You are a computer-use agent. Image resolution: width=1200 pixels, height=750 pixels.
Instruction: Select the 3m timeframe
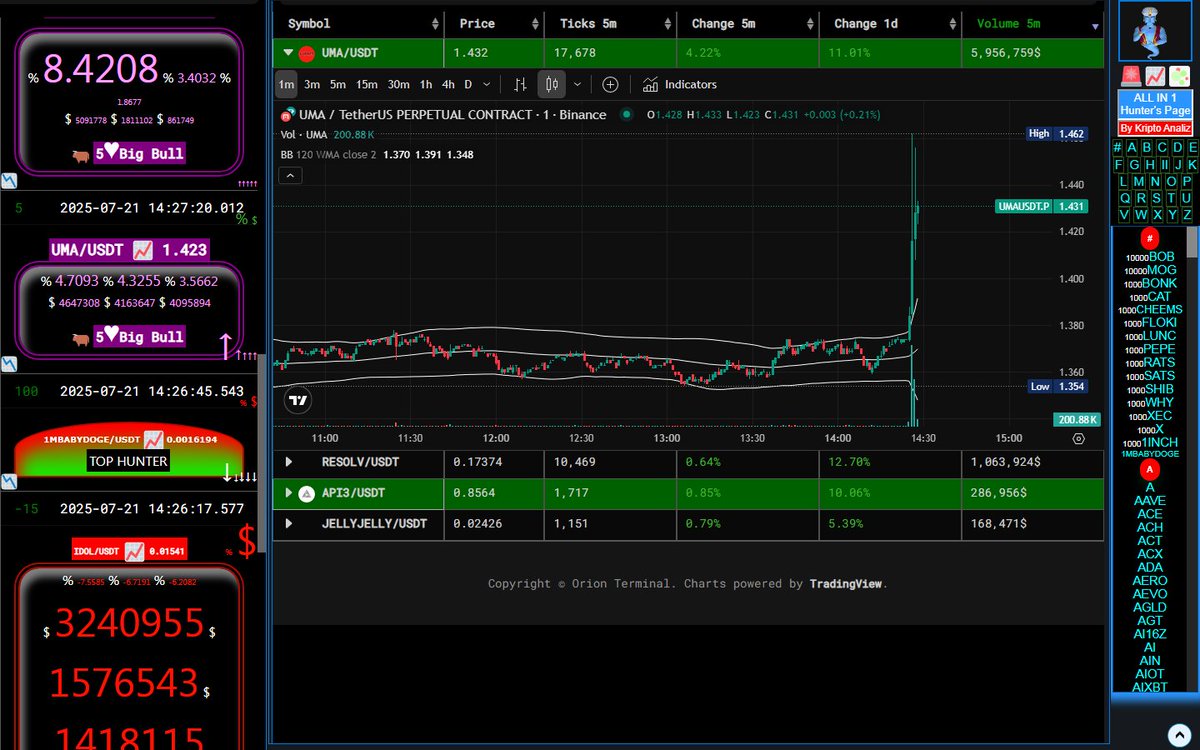coord(312,85)
